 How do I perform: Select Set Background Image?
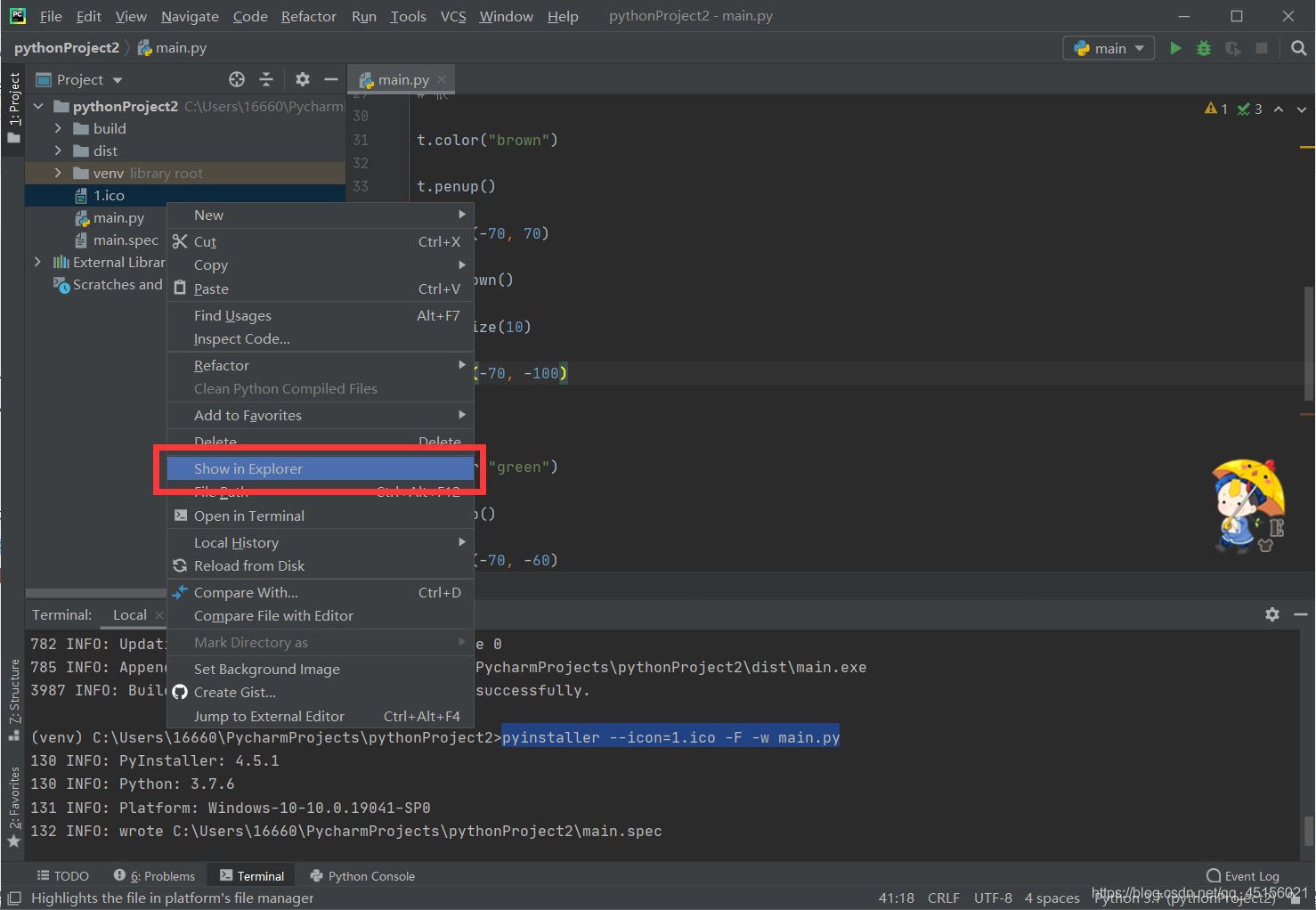click(x=321, y=669)
